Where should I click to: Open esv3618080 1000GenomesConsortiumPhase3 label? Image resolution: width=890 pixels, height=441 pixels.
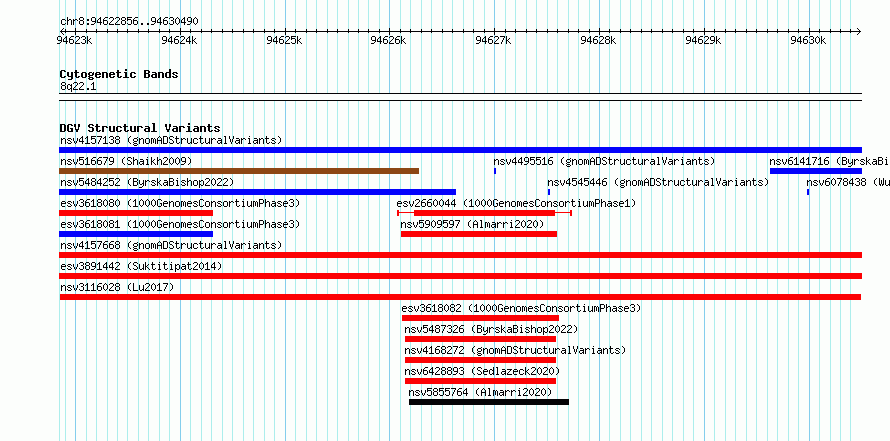coord(180,203)
